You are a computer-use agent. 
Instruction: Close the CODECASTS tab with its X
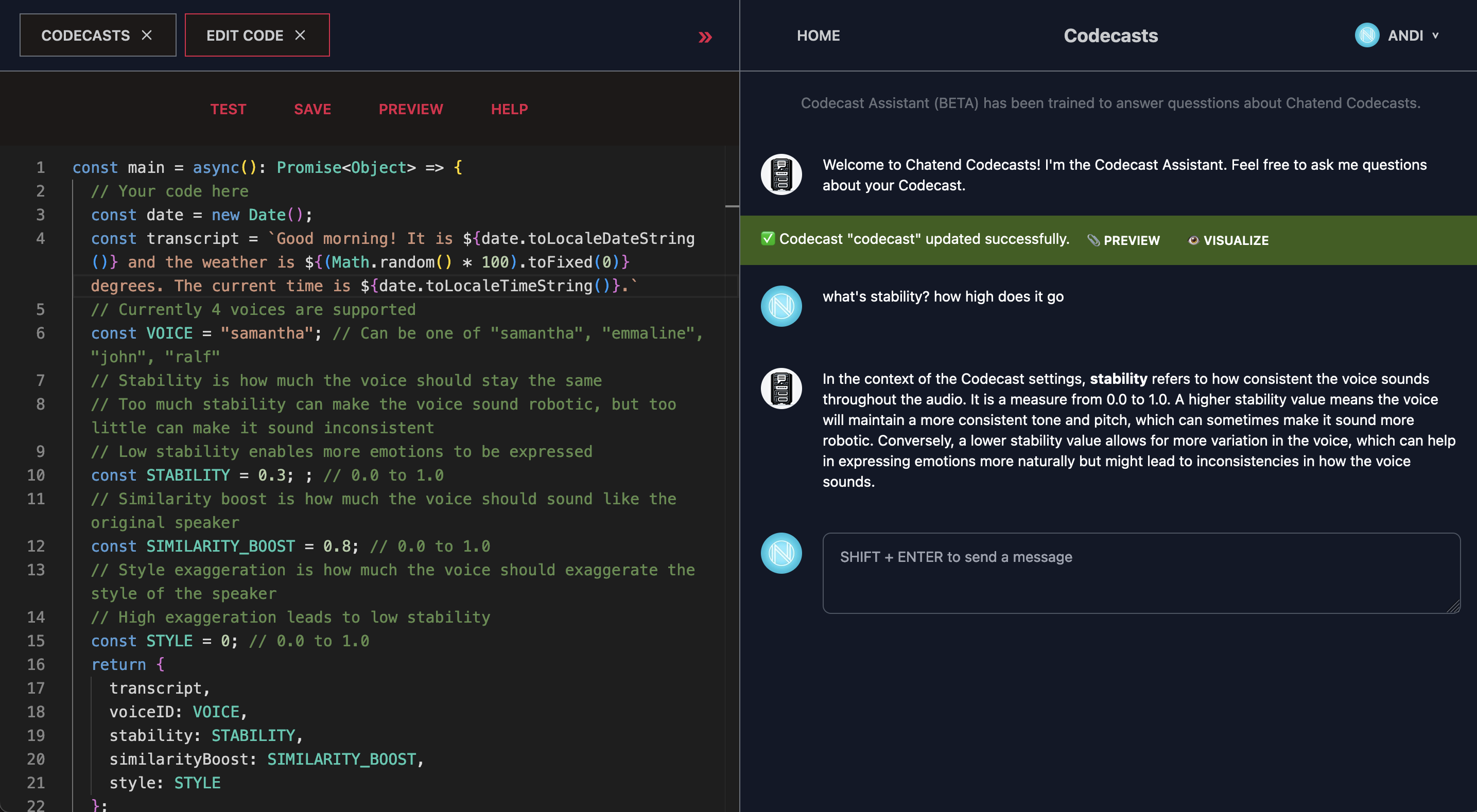coord(147,36)
